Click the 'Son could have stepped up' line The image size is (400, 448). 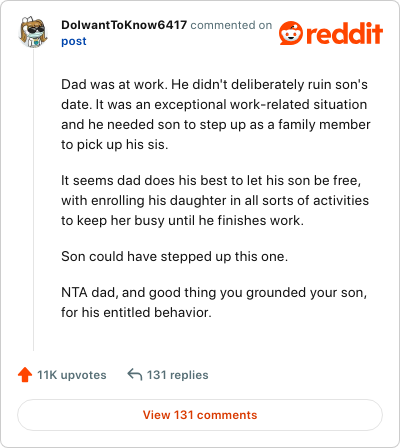[174, 256]
